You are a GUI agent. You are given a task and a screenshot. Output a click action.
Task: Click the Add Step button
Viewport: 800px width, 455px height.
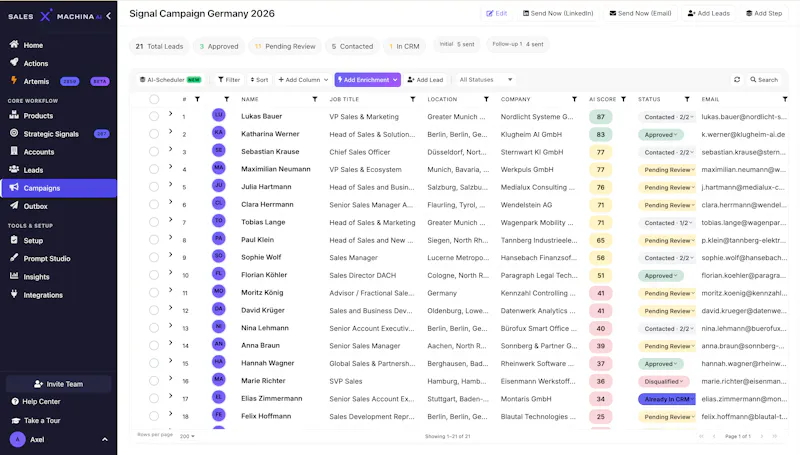pos(764,13)
